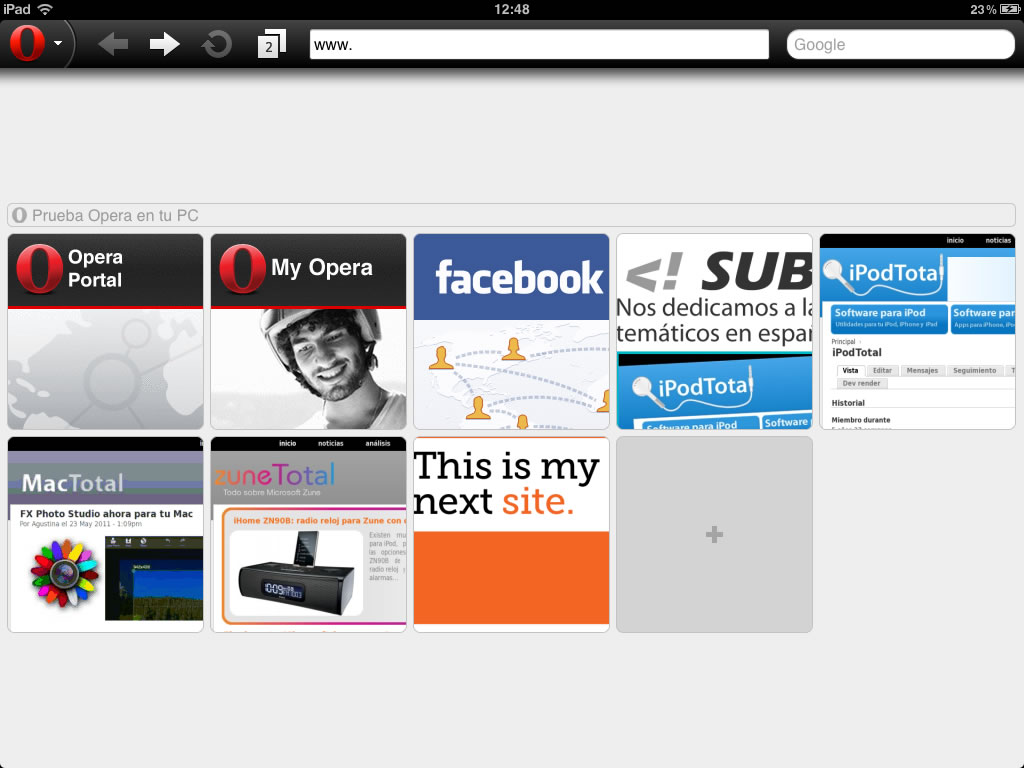Open the tabs overview showing 2 tabs
The image size is (1024, 768).
click(272, 44)
